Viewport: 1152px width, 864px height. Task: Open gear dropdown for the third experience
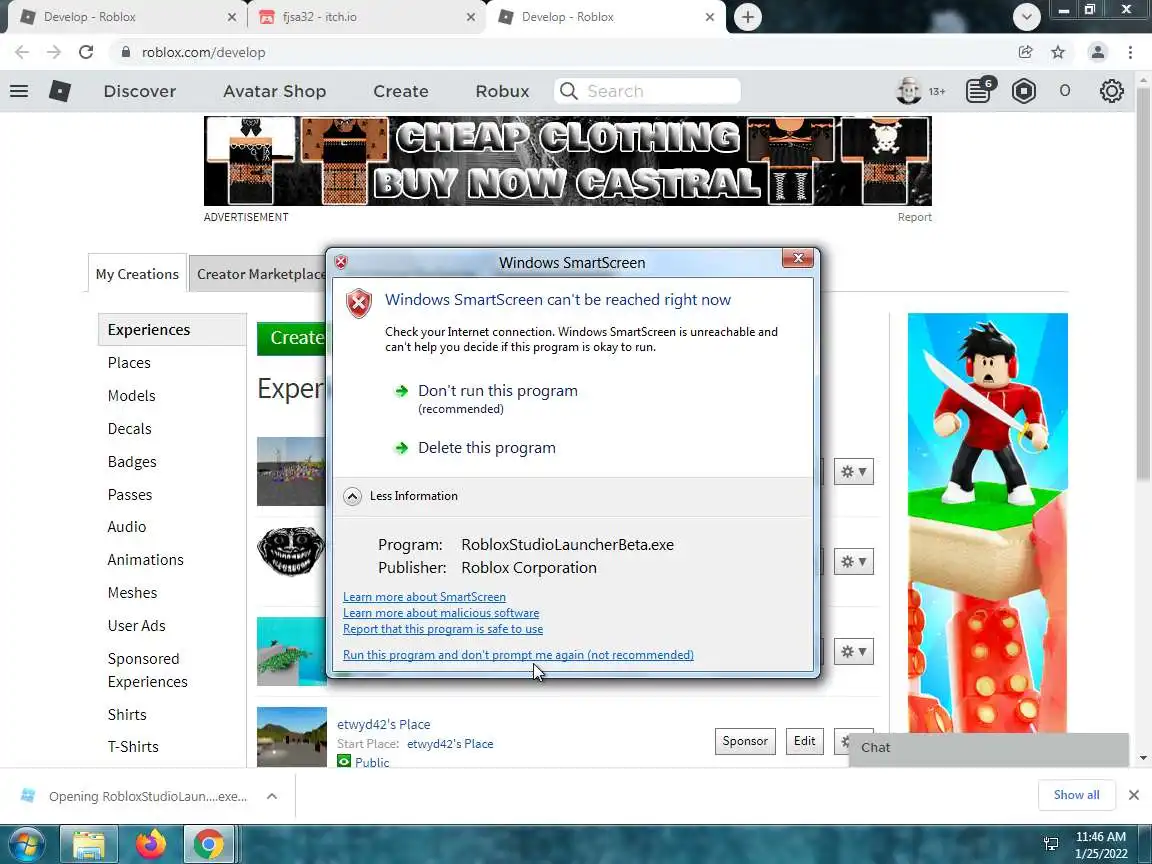[854, 652]
